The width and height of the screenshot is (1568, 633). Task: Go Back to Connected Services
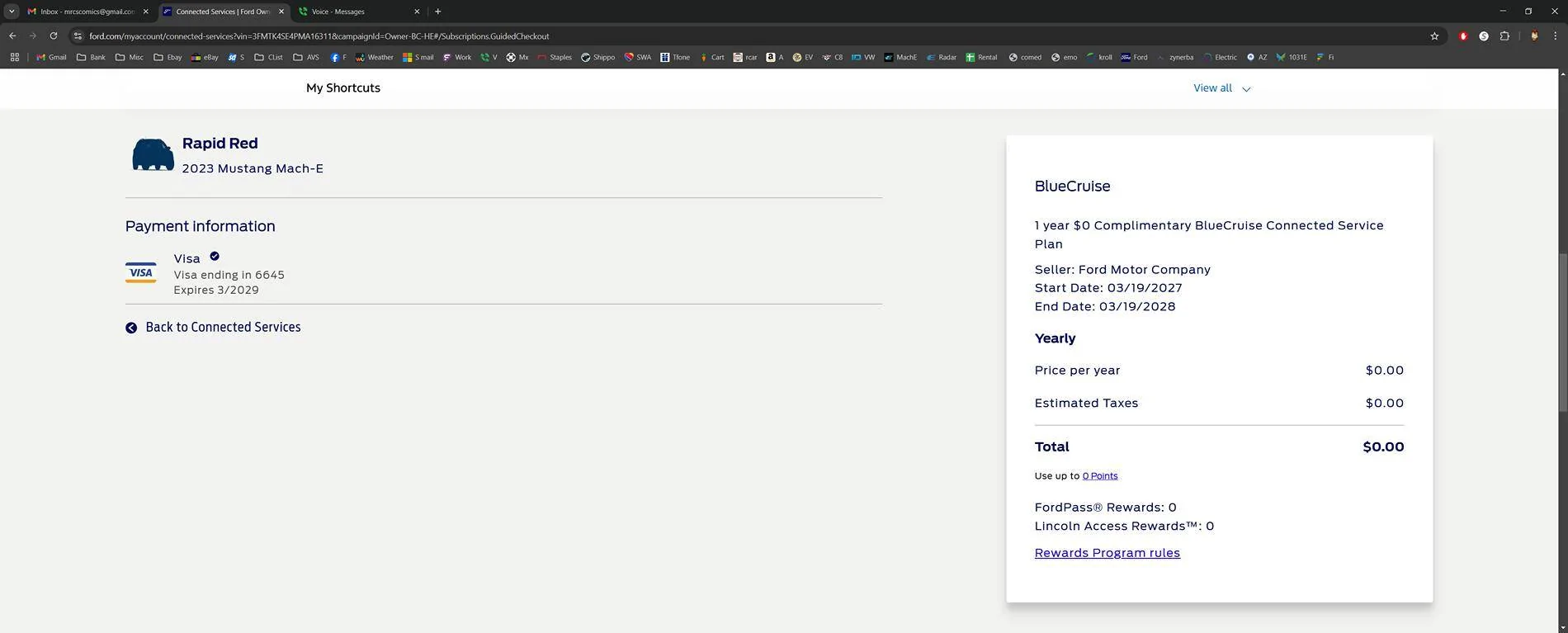pos(223,327)
